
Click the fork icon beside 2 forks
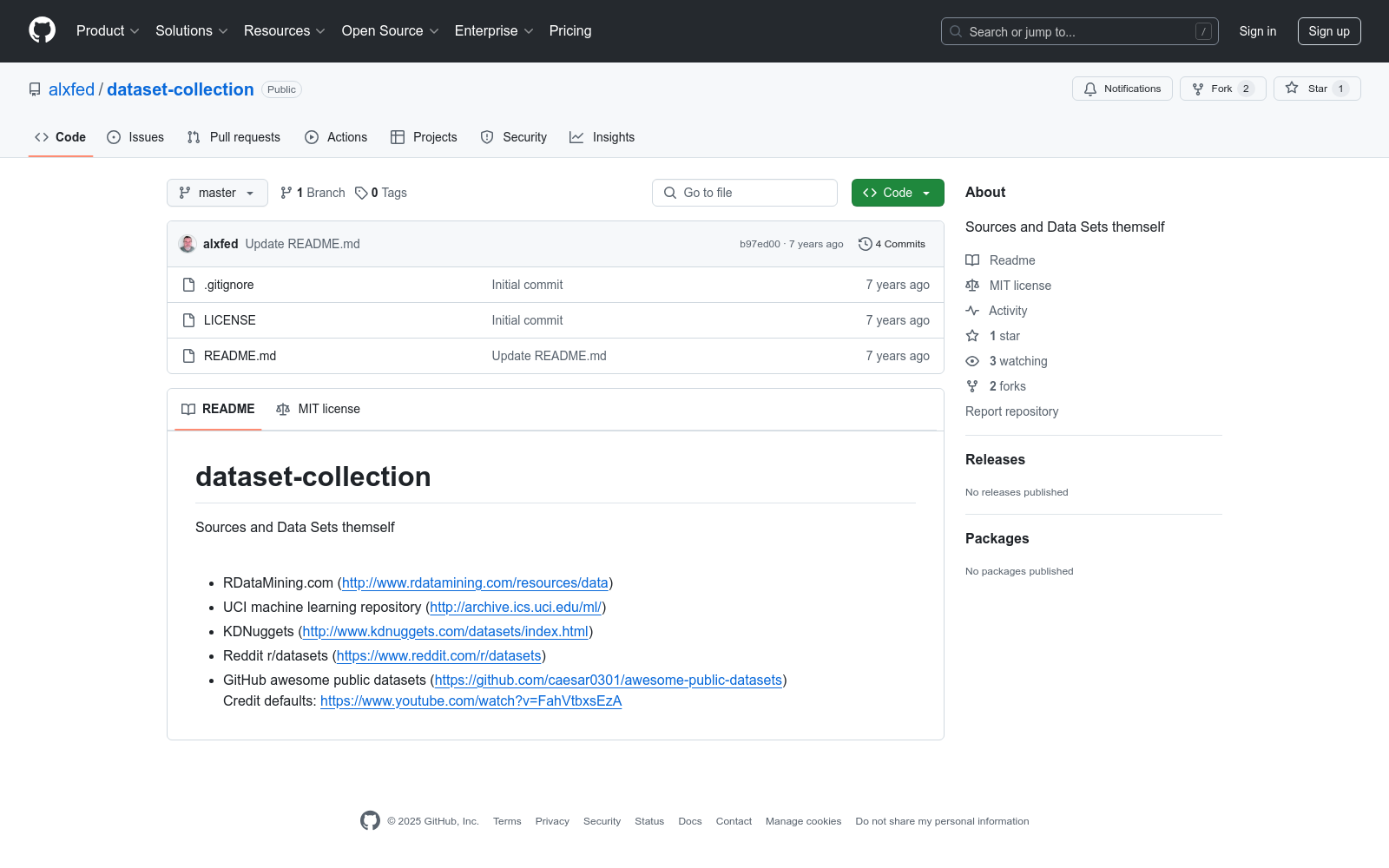click(972, 386)
